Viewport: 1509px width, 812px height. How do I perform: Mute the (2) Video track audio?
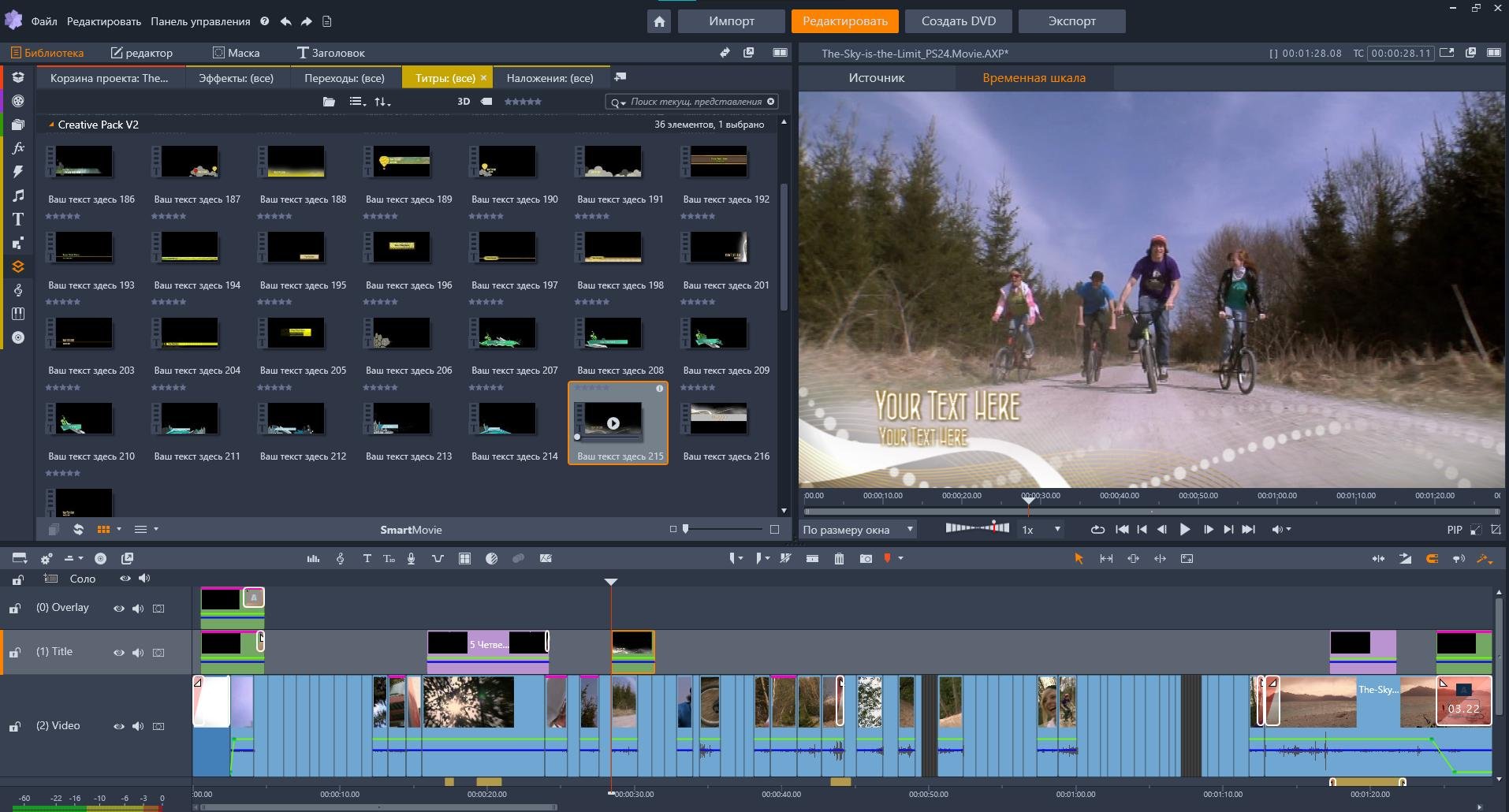tap(138, 726)
